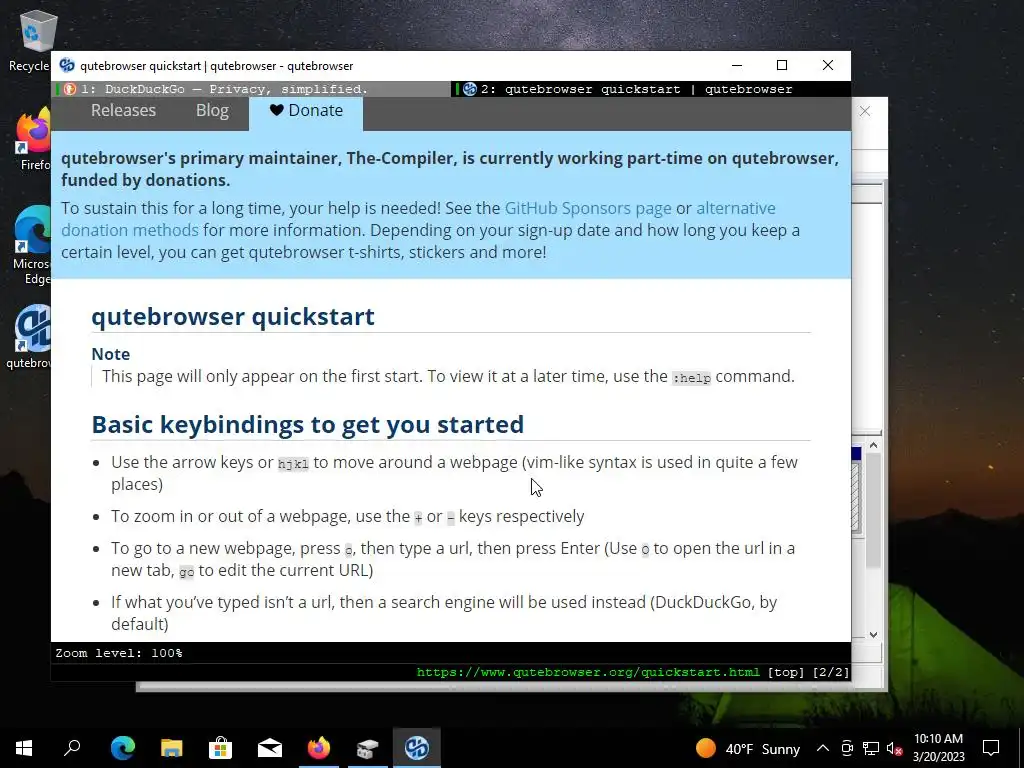Click scroll-up arrow in the background window

click(x=873, y=445)
